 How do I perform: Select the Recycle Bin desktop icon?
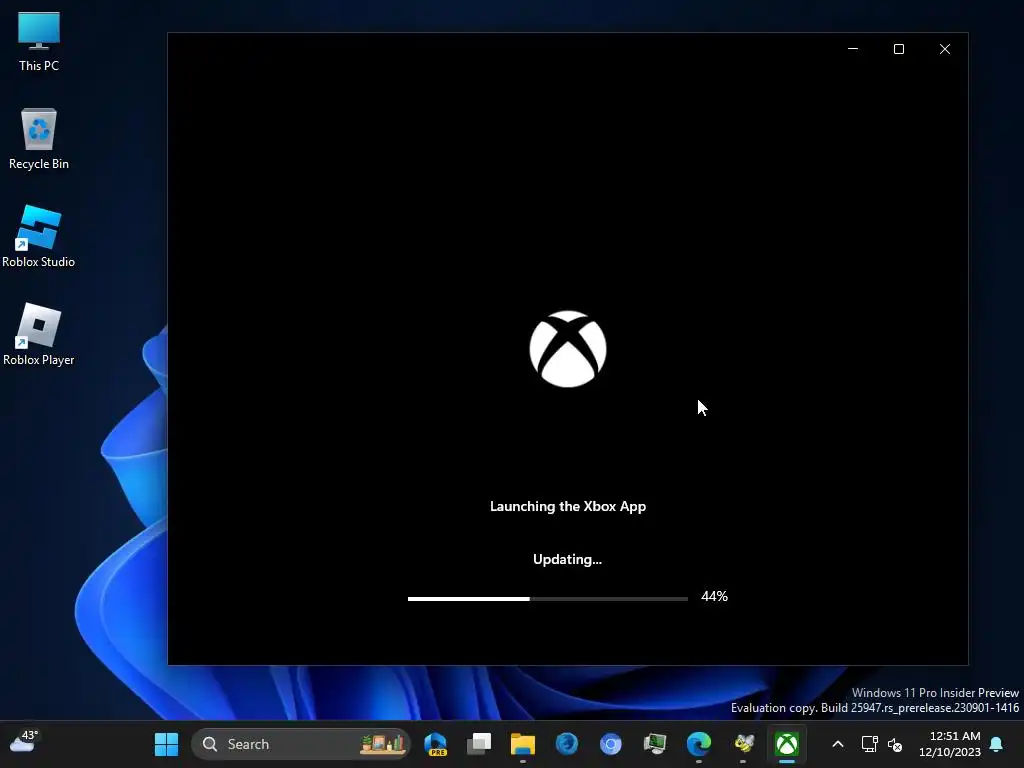click(x=39, y=139)
